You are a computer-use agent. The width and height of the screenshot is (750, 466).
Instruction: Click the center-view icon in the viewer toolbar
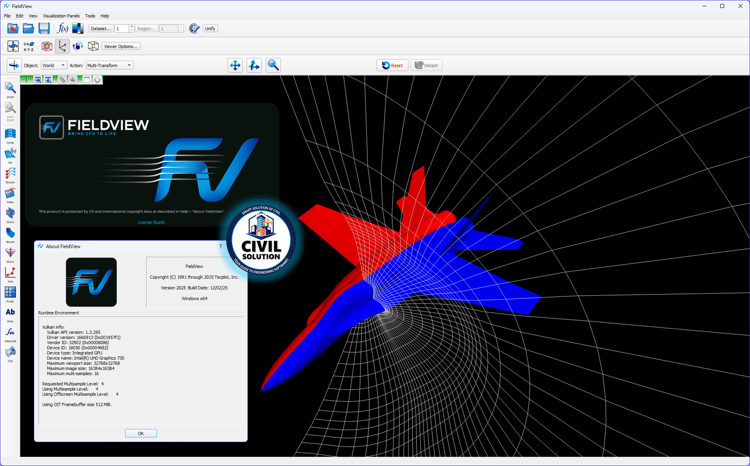coord(13,46)
